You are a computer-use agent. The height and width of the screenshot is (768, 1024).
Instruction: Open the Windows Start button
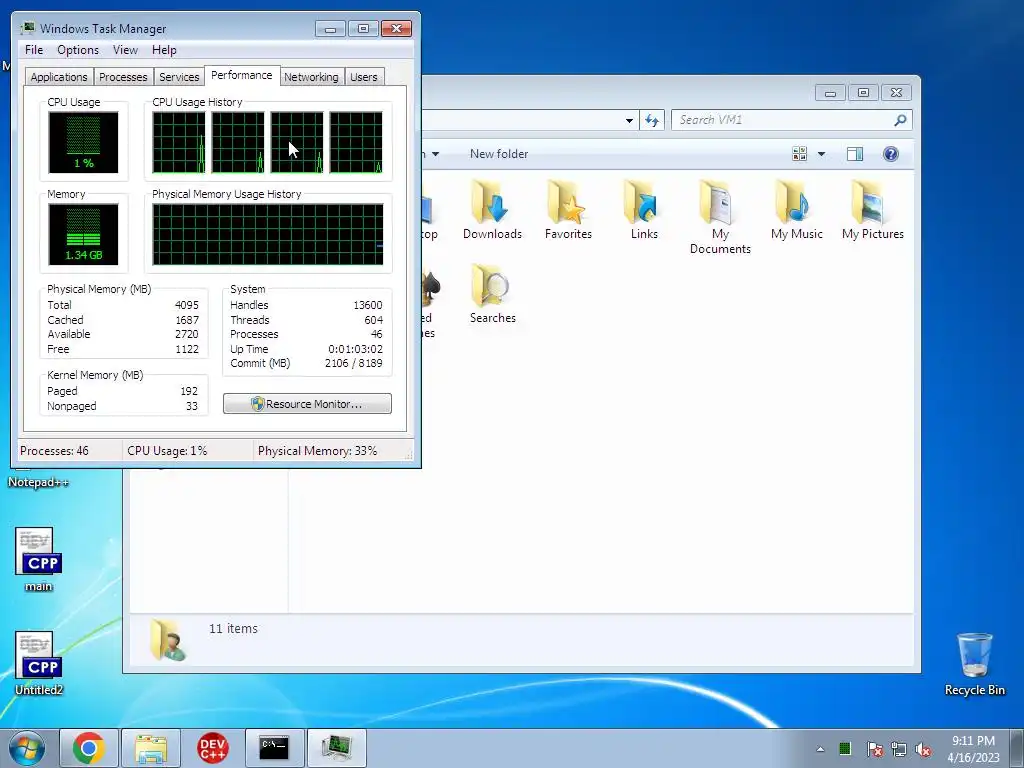click(x=26, y=748)
